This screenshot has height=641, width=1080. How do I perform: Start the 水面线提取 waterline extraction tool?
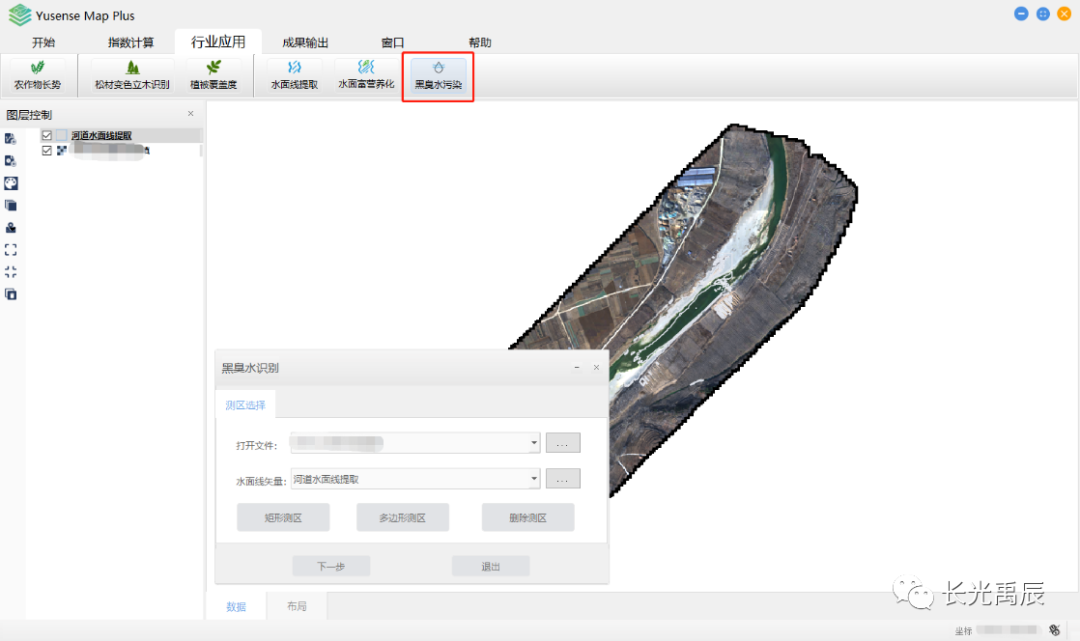click(294, 75)
